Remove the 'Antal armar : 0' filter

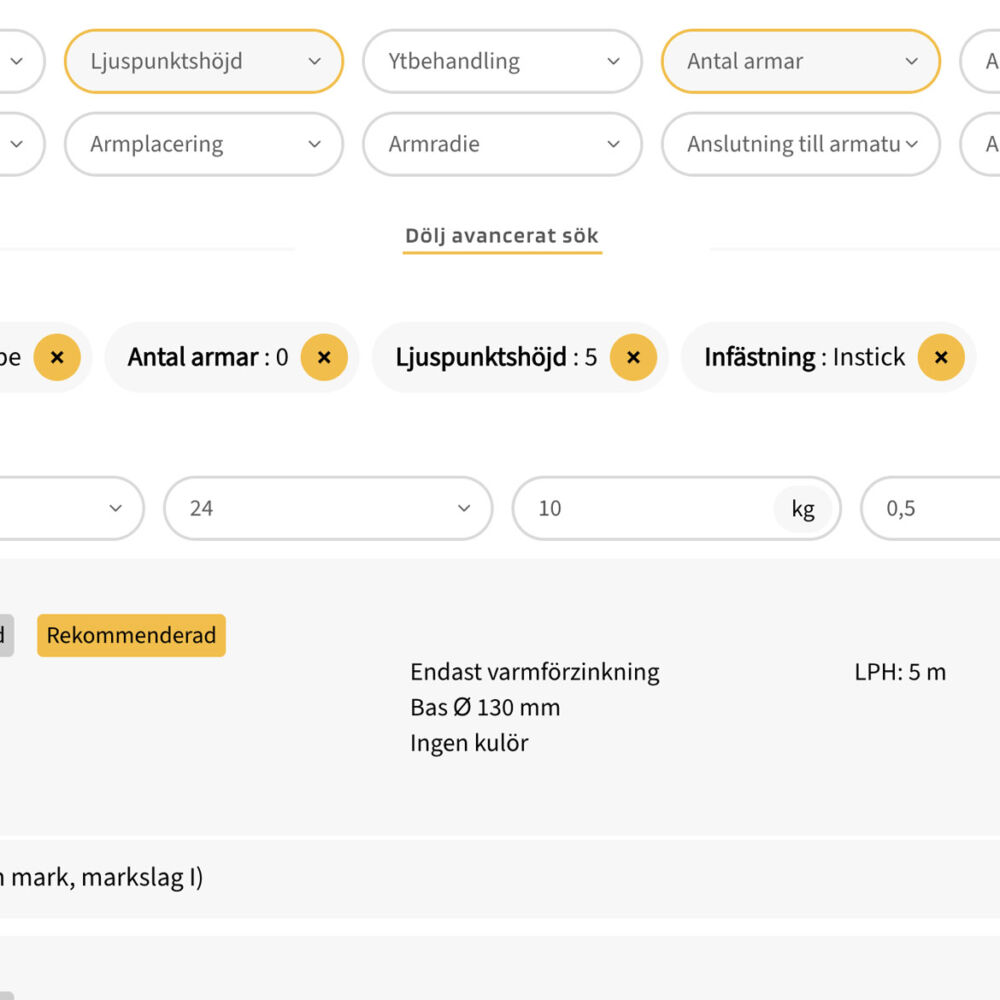(x=323, y=357)
